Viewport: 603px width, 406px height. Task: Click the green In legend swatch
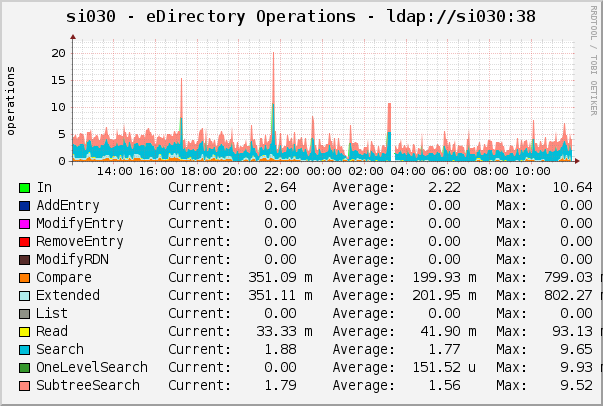click(24, 188)
